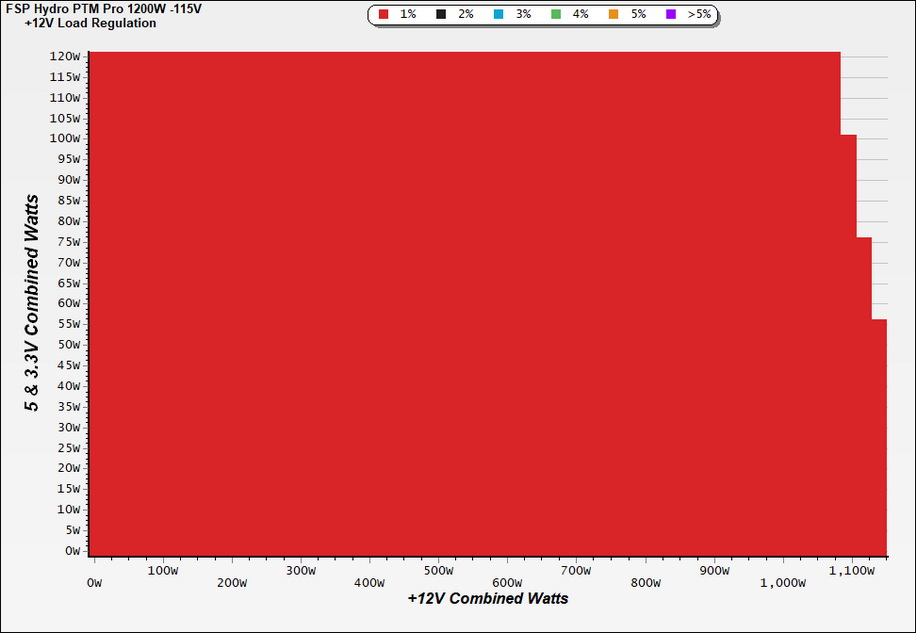The image size is (916, 633).
Task: Click the 1,100W x-axis label
Action: (852, 571)
